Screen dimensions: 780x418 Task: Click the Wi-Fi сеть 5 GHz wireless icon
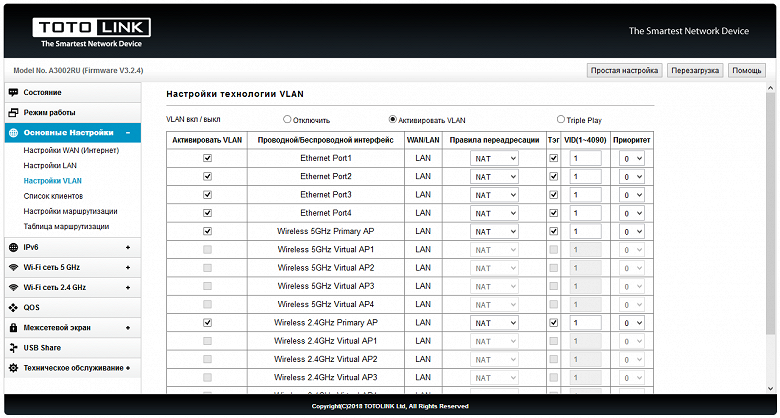pos(13,268)
